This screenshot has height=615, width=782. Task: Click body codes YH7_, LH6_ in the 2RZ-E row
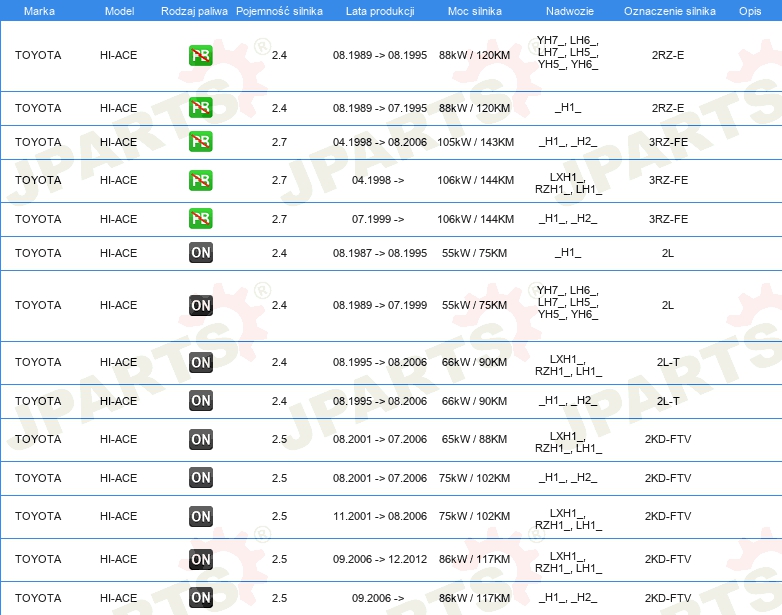pos(568,52)
